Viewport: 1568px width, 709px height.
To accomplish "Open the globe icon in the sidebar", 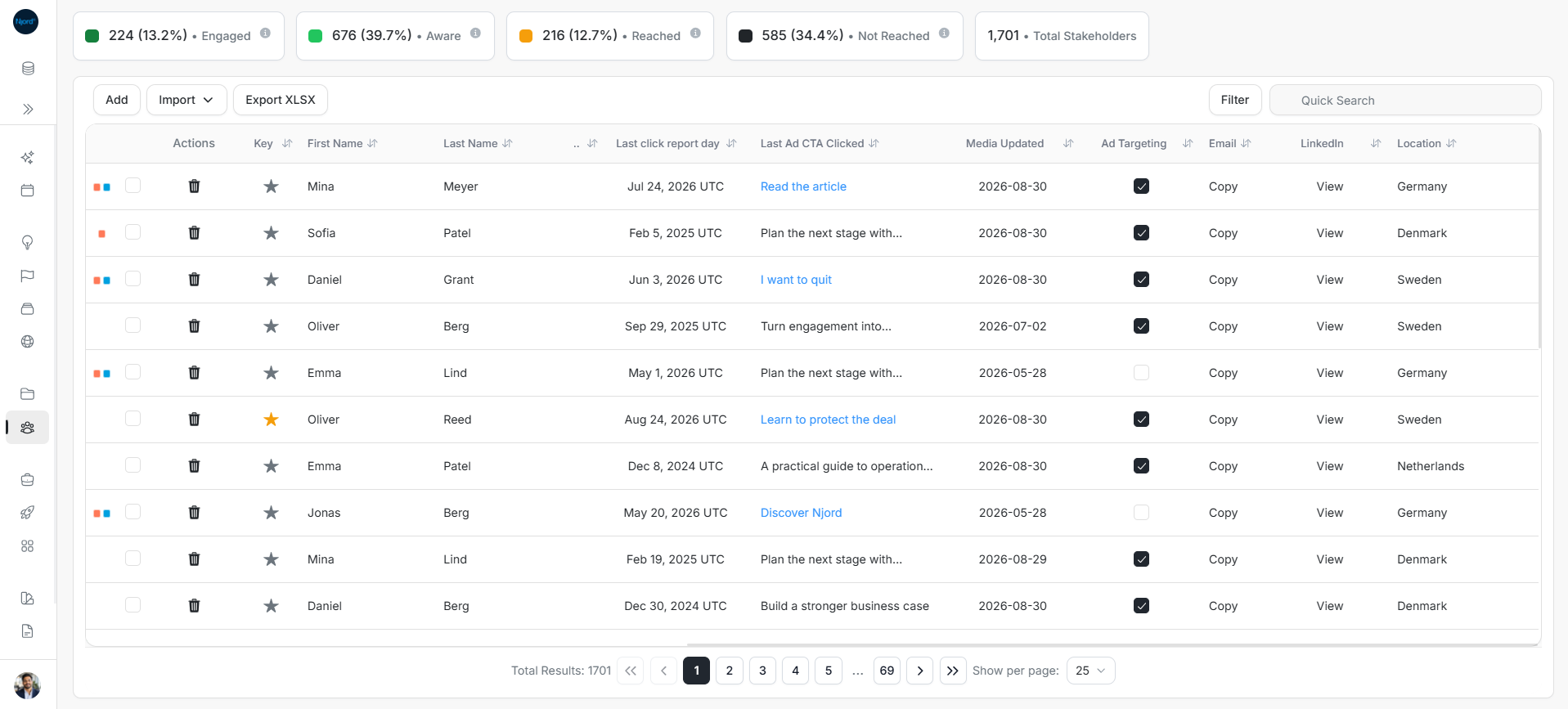I will (x=28, y=342).
